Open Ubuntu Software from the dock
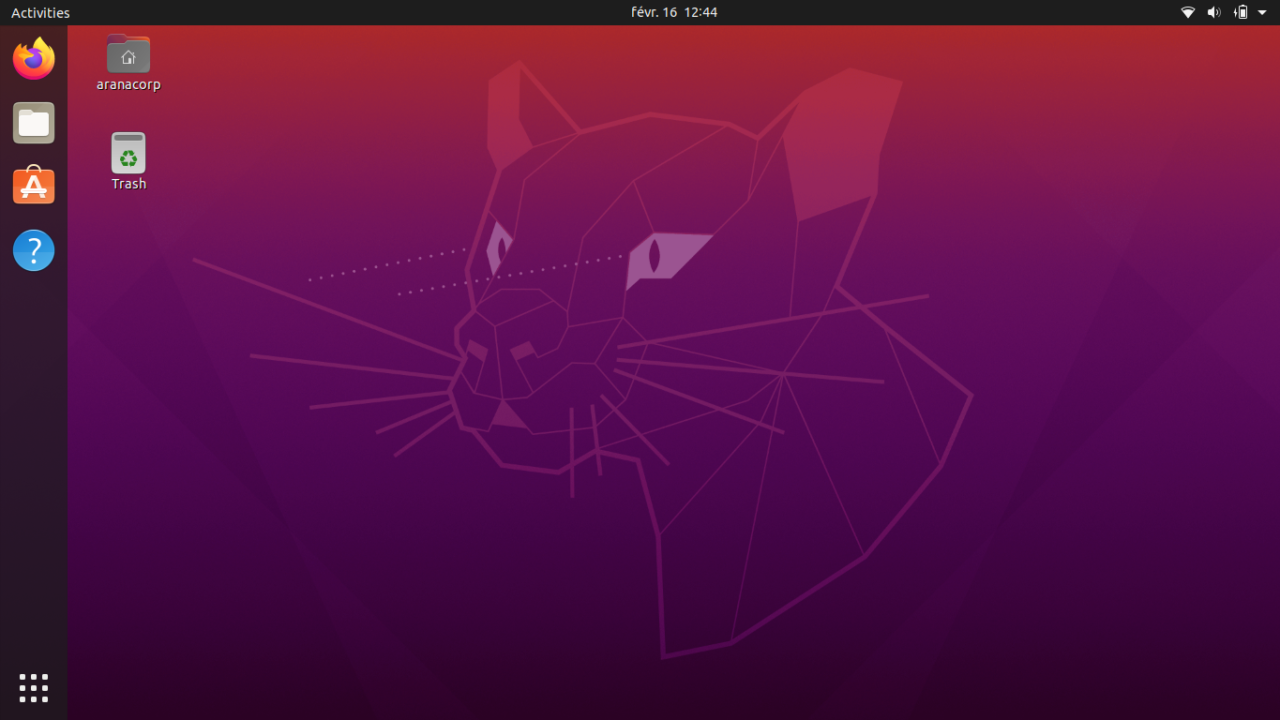 coord(33,185)
